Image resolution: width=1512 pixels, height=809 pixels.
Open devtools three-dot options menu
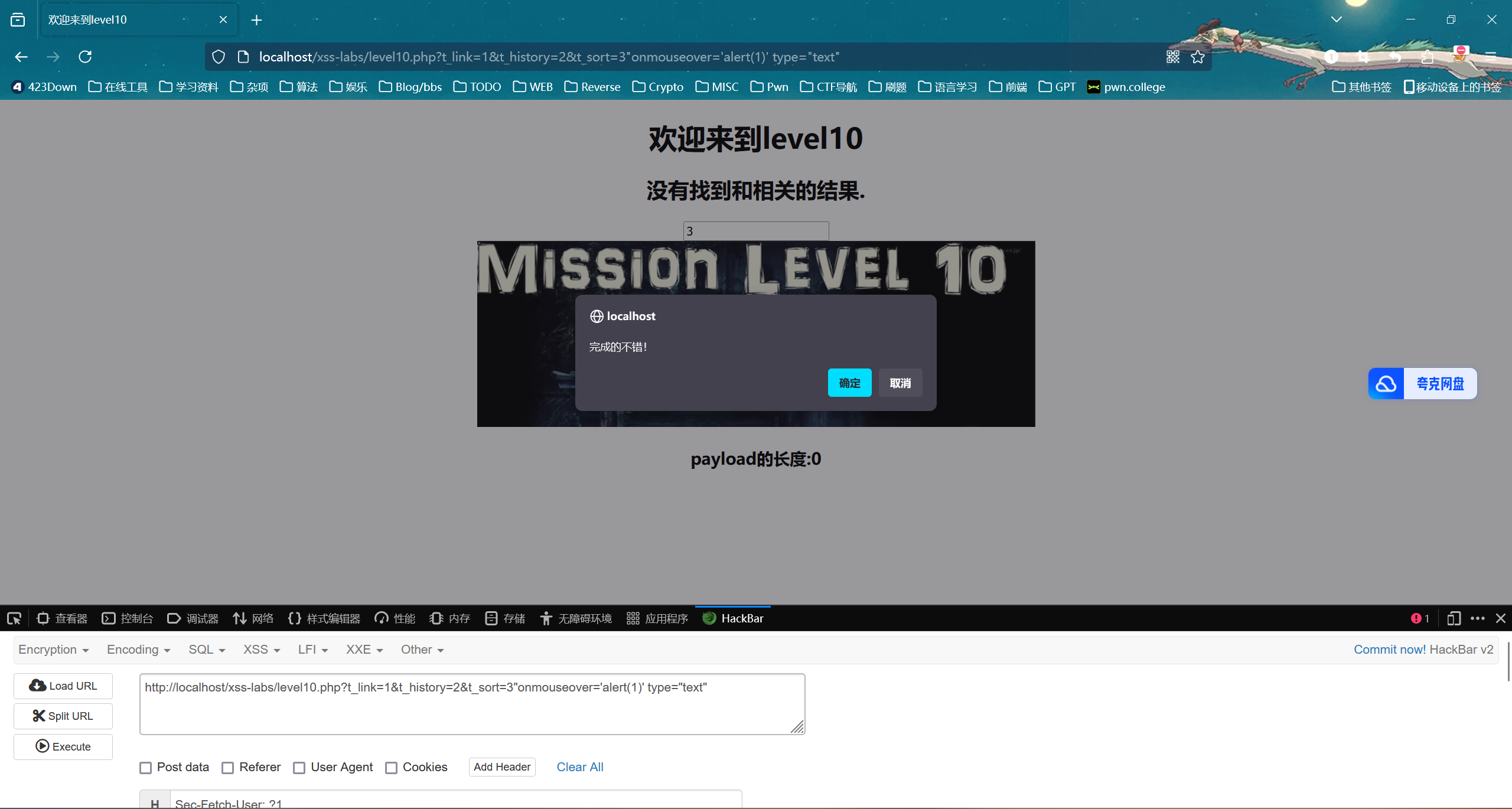tap(1478, 618)
